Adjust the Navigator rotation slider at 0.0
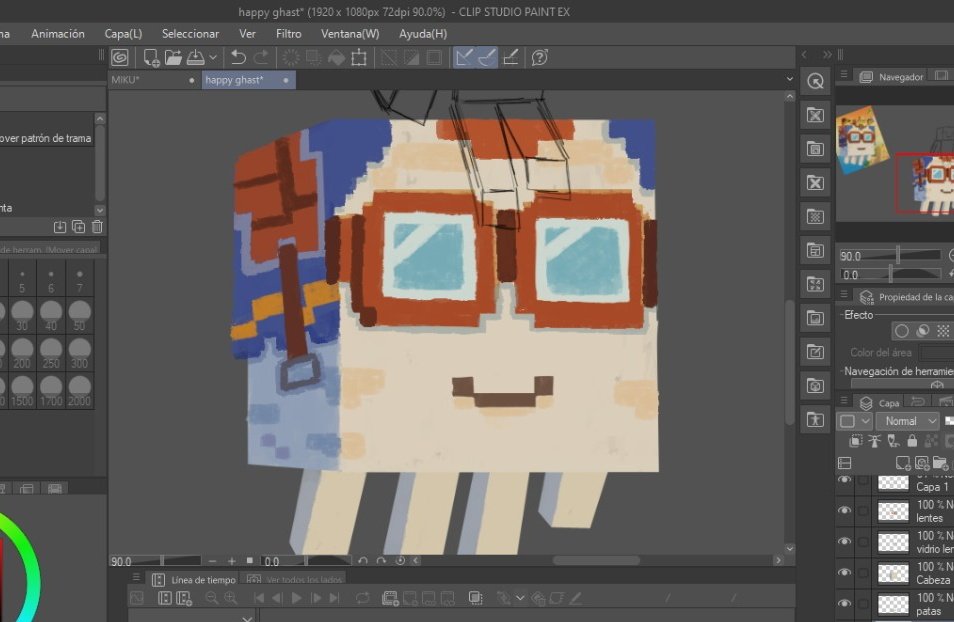This screenshot has width=954, height=622. tap(889, 274)
